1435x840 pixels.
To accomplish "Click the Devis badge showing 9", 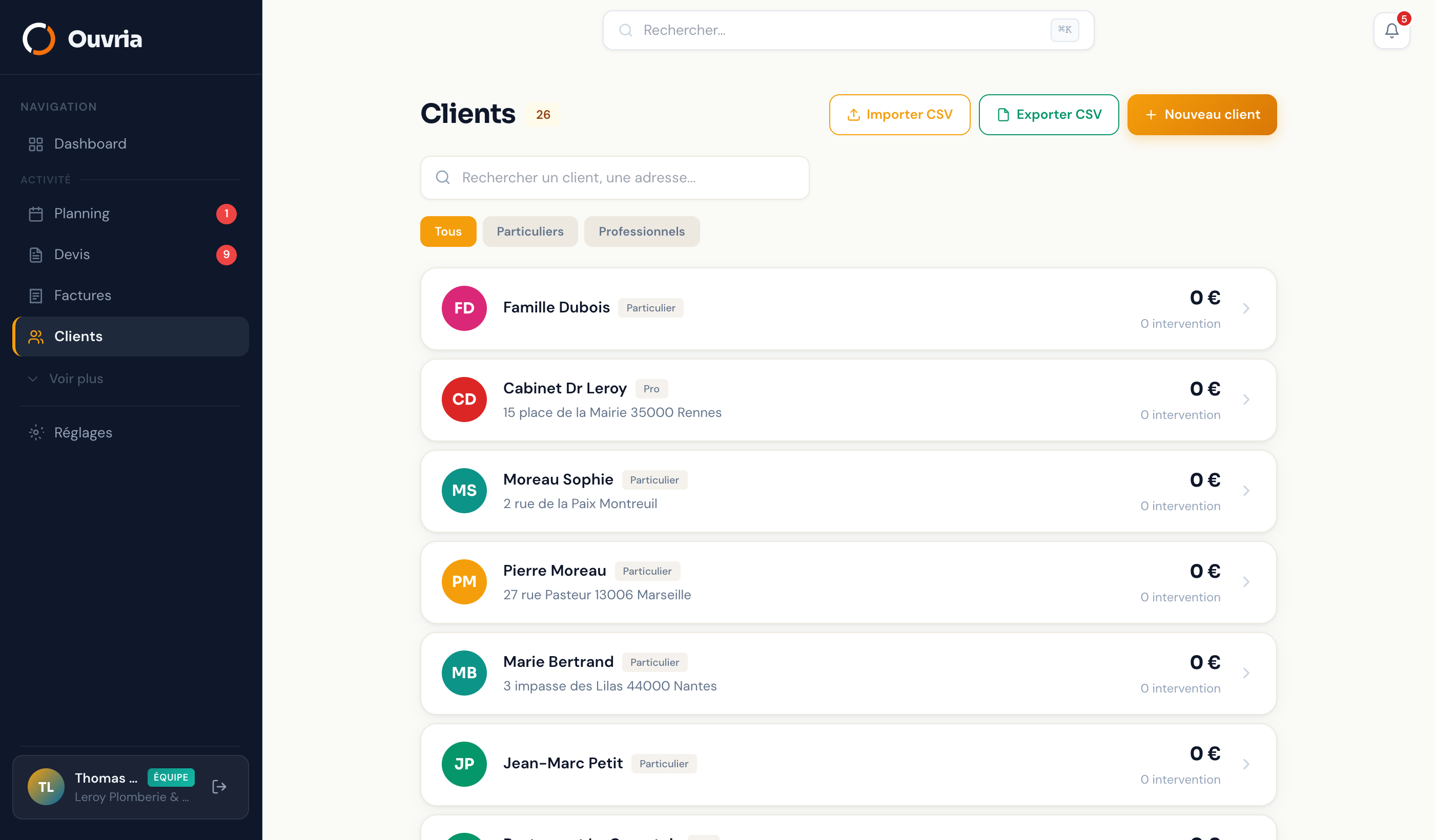I will pos(227,255).
